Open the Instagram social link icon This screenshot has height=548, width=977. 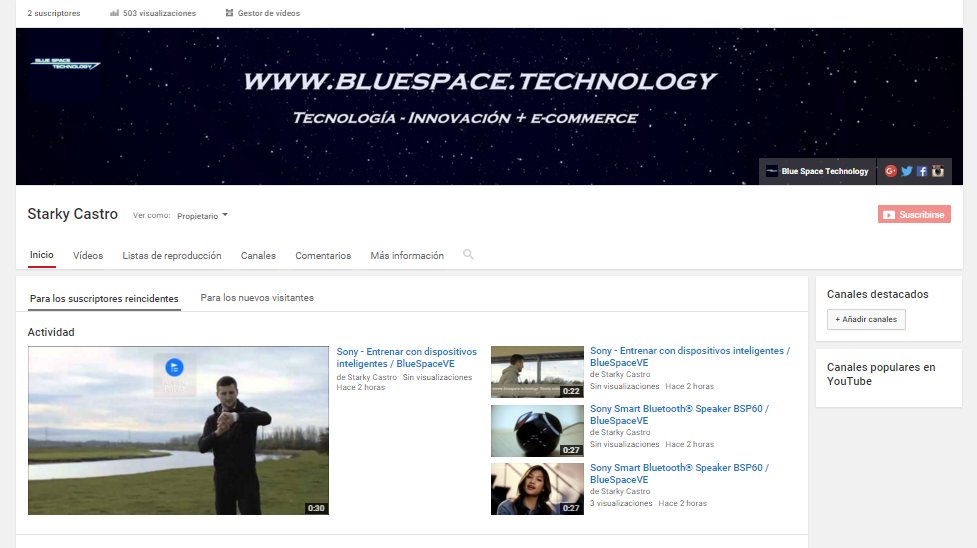pyautogui.click(x=938, y=171)
